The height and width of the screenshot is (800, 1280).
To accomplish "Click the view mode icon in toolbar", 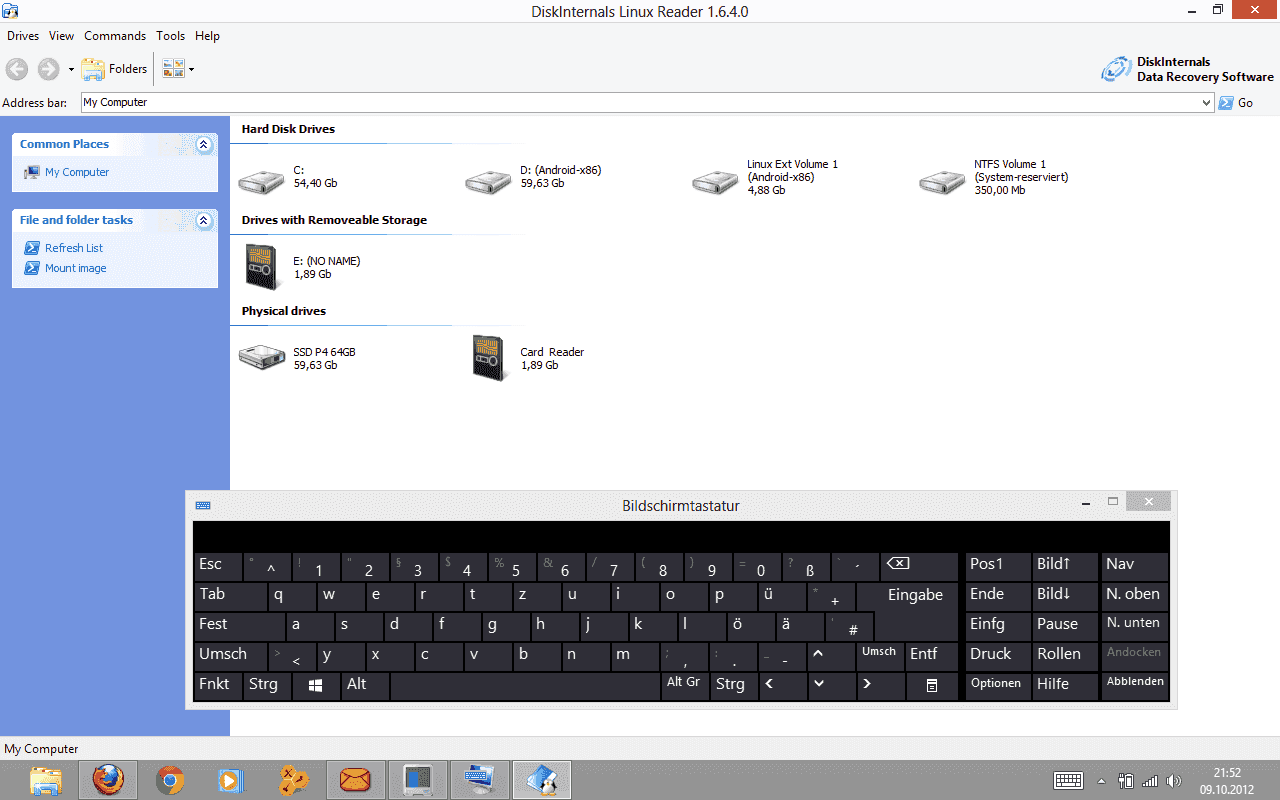I will pyautogui.click(x=173, y=69).
